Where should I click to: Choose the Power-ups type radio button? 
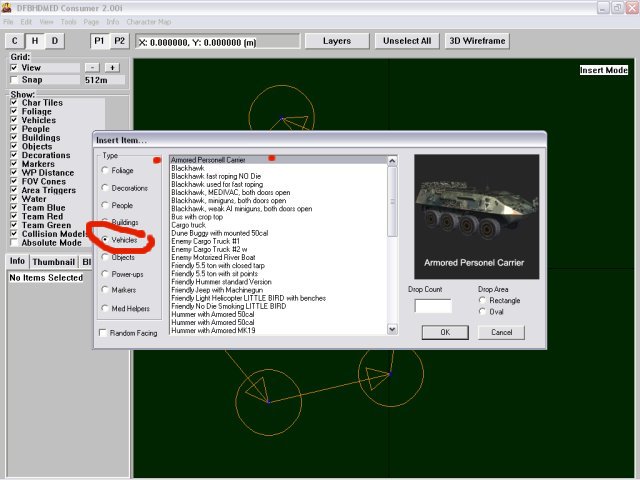point(105,274)
